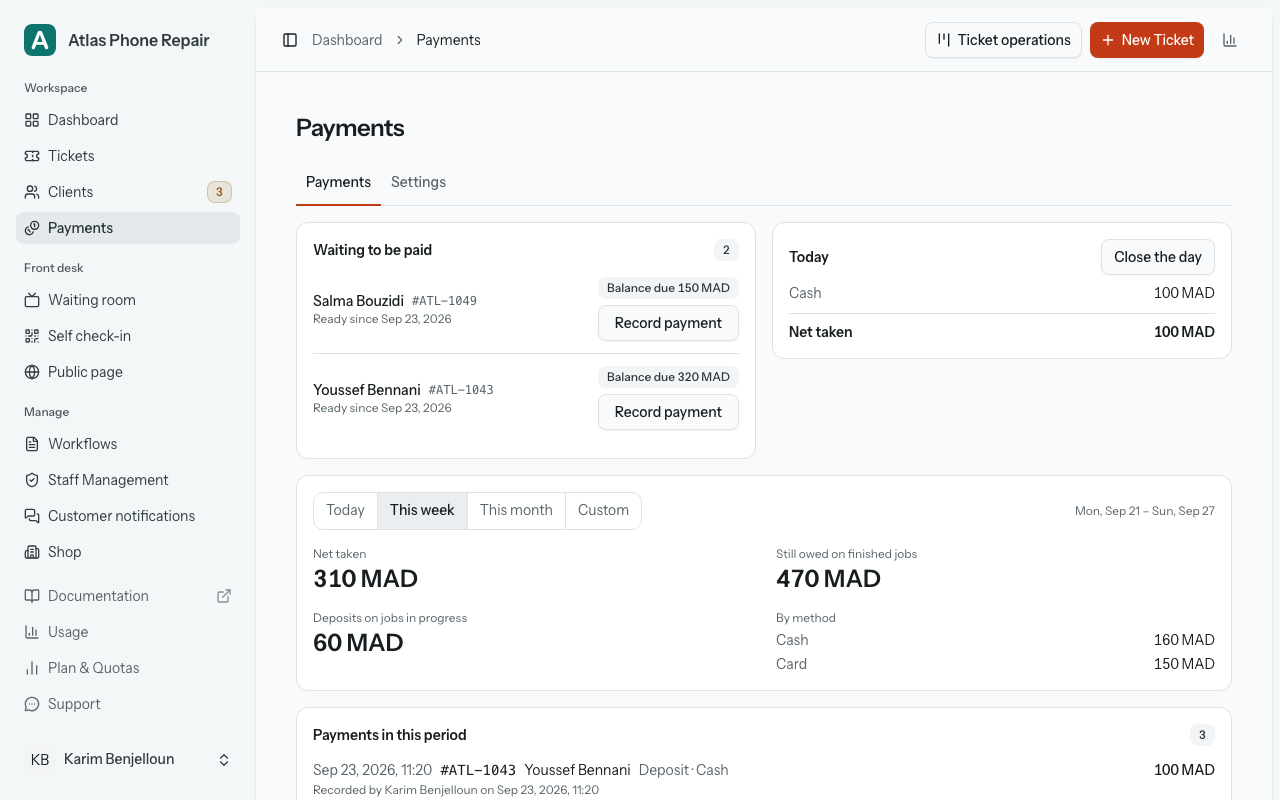Click the New Ticket button
The width and height of the screenshot is (1280, 800).
click(x=1147, y=40)
